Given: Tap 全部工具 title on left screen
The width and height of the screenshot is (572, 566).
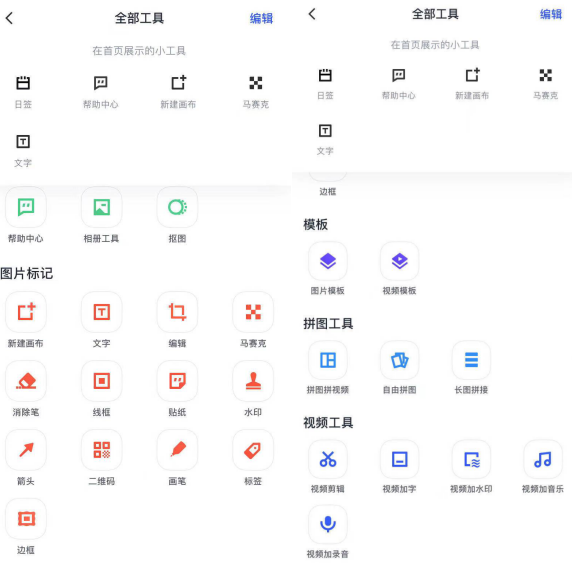Looking at the screenshot, I should click(139, 18).
